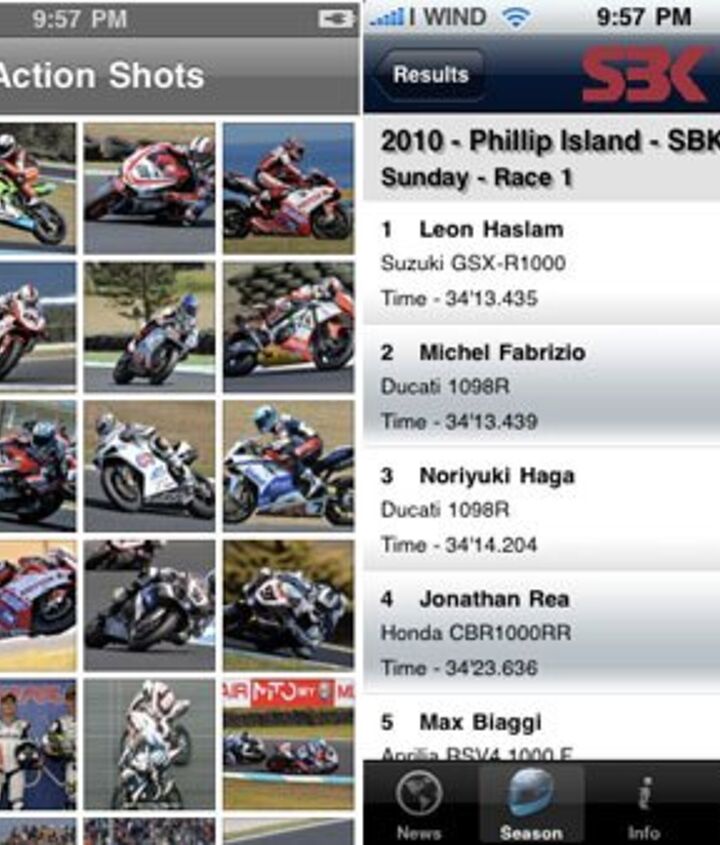The height and width of the screenshot is (845, 720).
Task: Go back using the Results button
Action: [430, 75]
